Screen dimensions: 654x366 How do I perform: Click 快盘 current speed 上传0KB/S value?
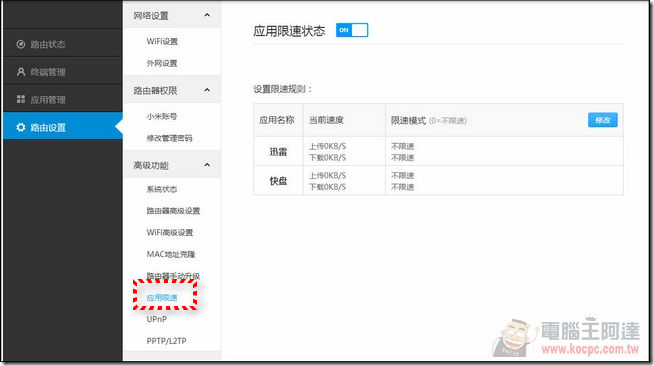point(327,175)
